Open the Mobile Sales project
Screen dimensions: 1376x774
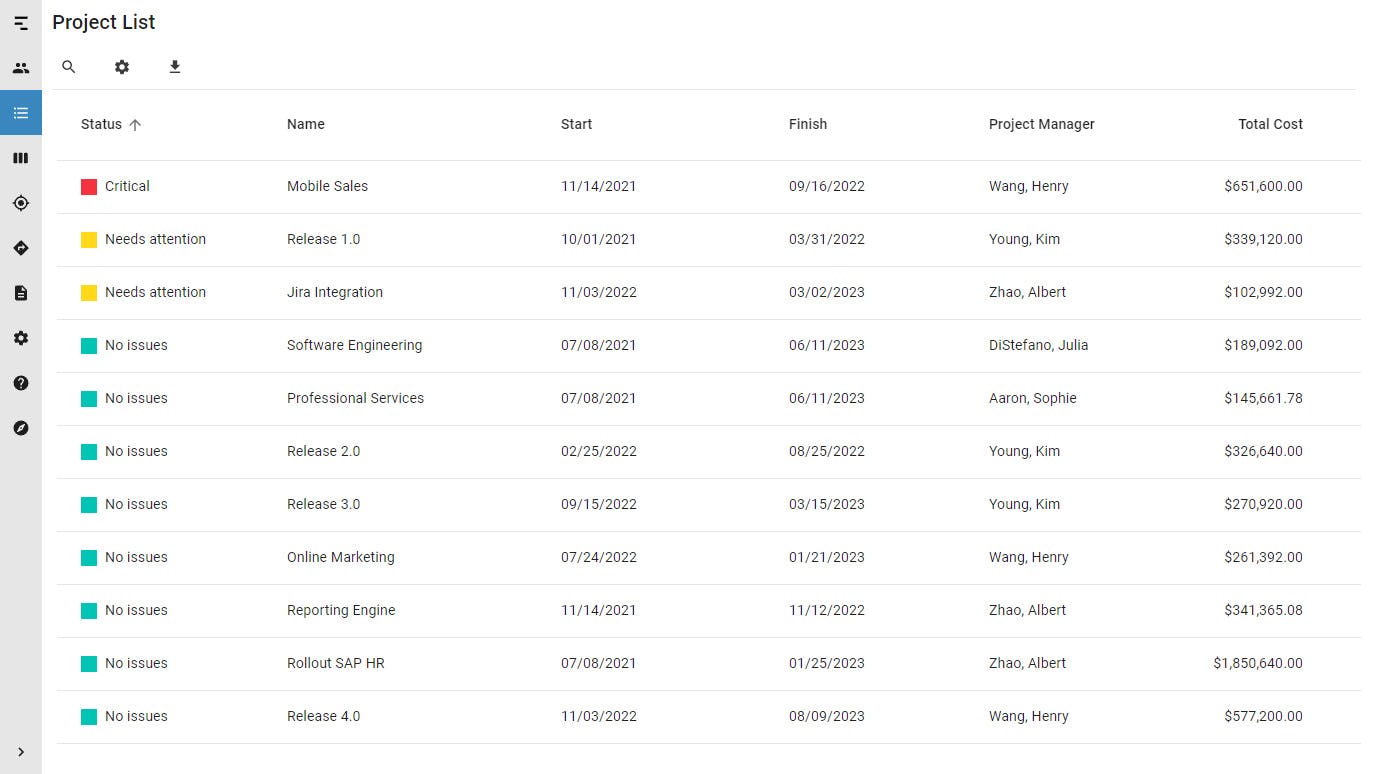click(x=327, y=186)
